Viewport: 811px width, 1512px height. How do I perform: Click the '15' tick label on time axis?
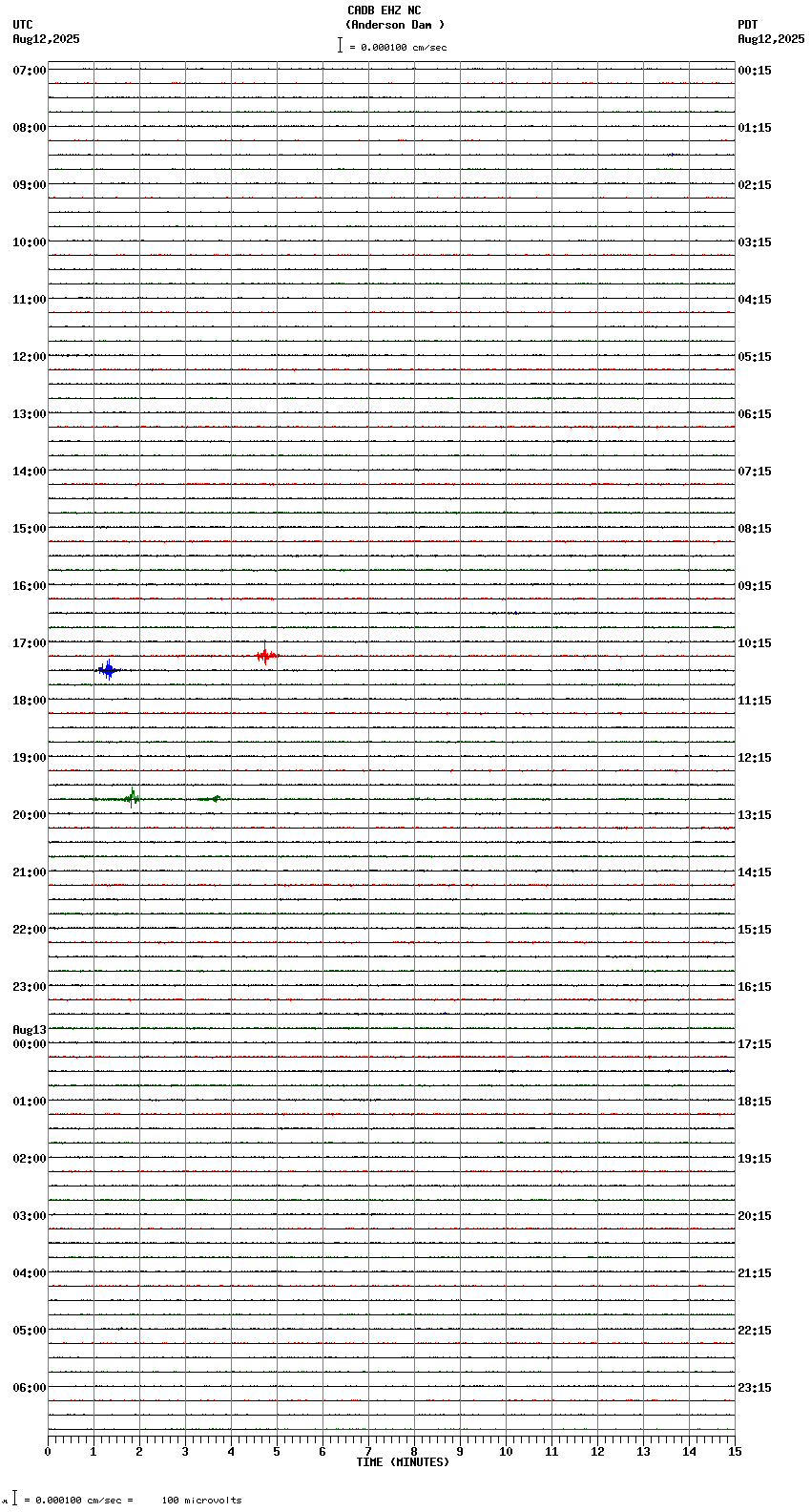tap(735, 1452)
